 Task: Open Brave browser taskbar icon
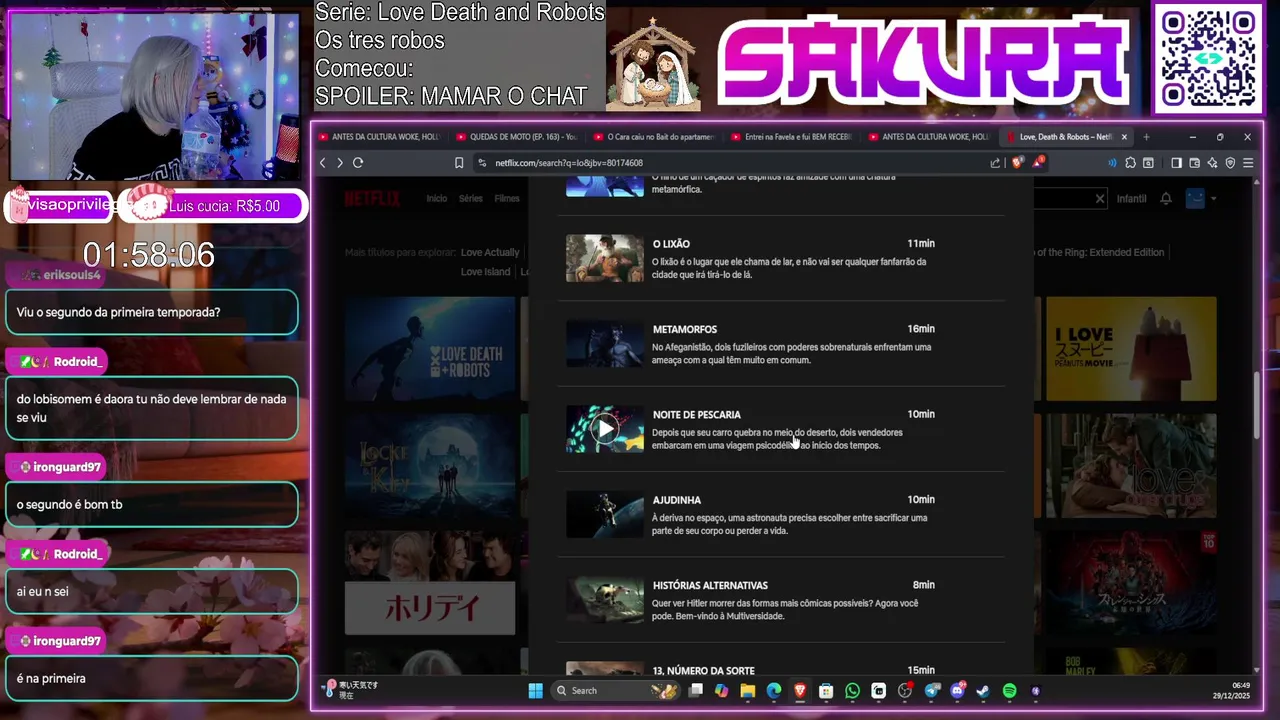(x=800, y=690)
